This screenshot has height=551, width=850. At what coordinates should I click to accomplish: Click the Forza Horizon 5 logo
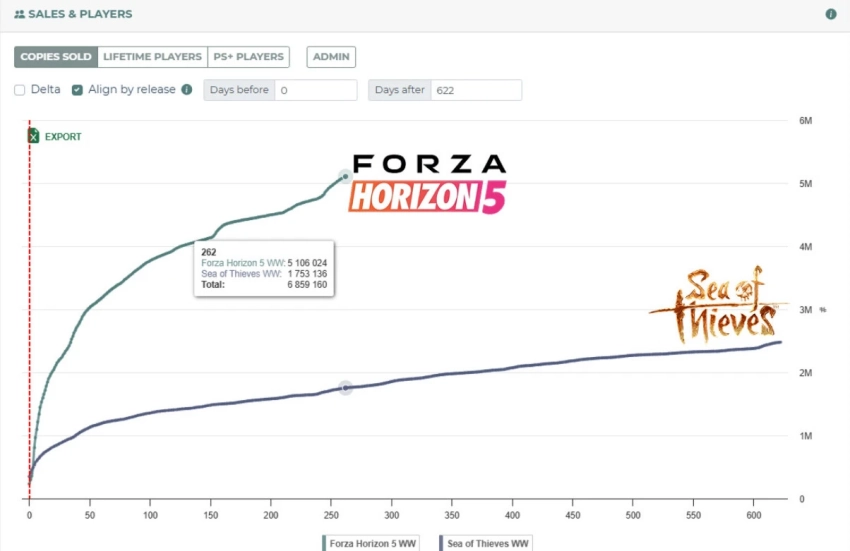(427, 184)
